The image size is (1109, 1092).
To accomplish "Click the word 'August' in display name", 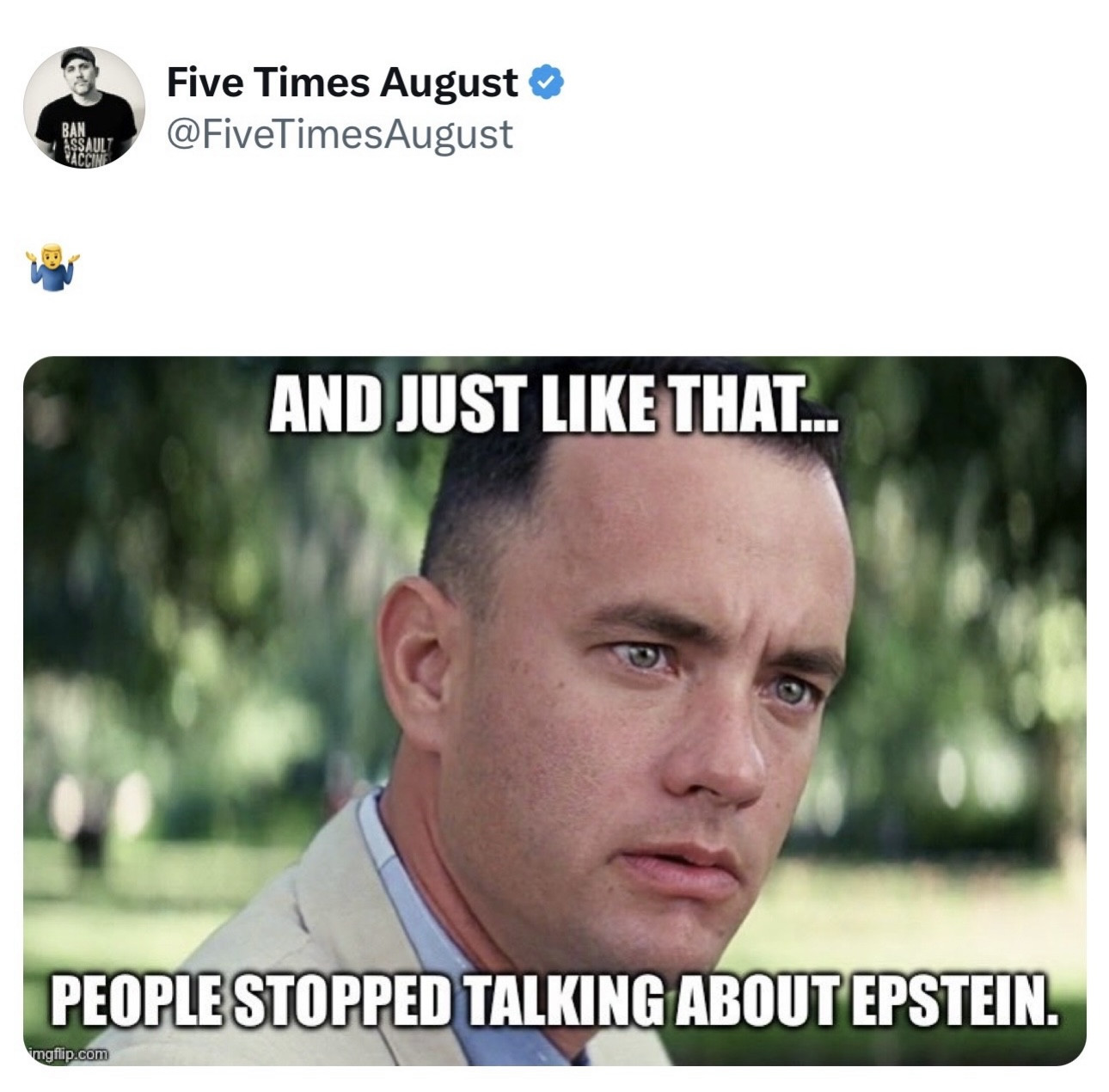I will 449,83.
